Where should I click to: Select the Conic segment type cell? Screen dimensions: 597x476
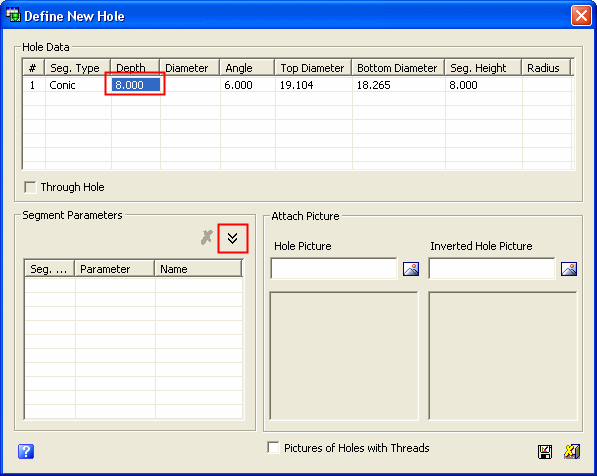[x=78, y=85]
